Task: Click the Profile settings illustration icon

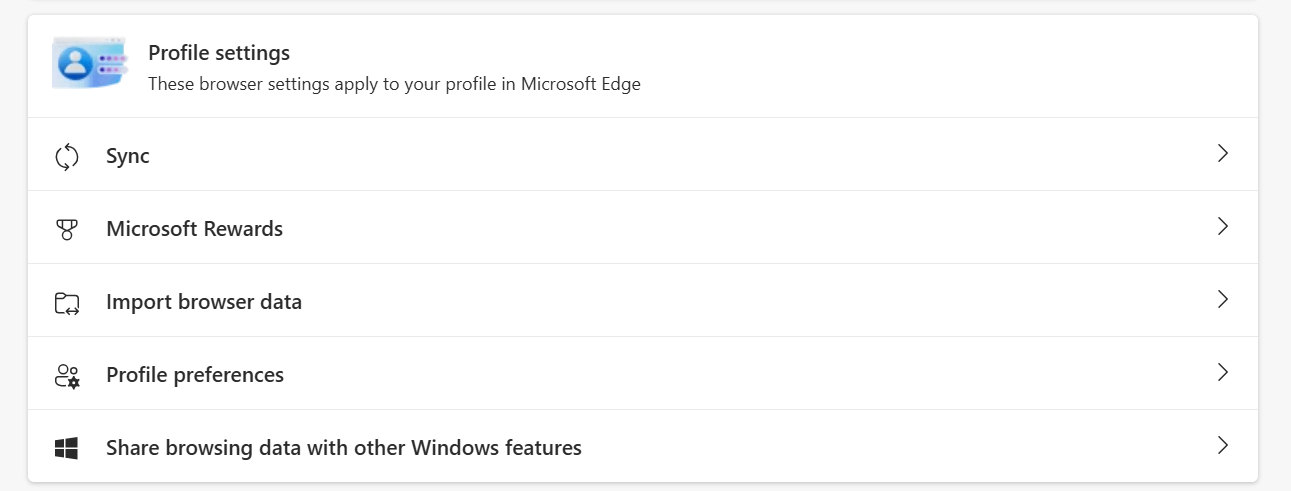Action: 89,65
